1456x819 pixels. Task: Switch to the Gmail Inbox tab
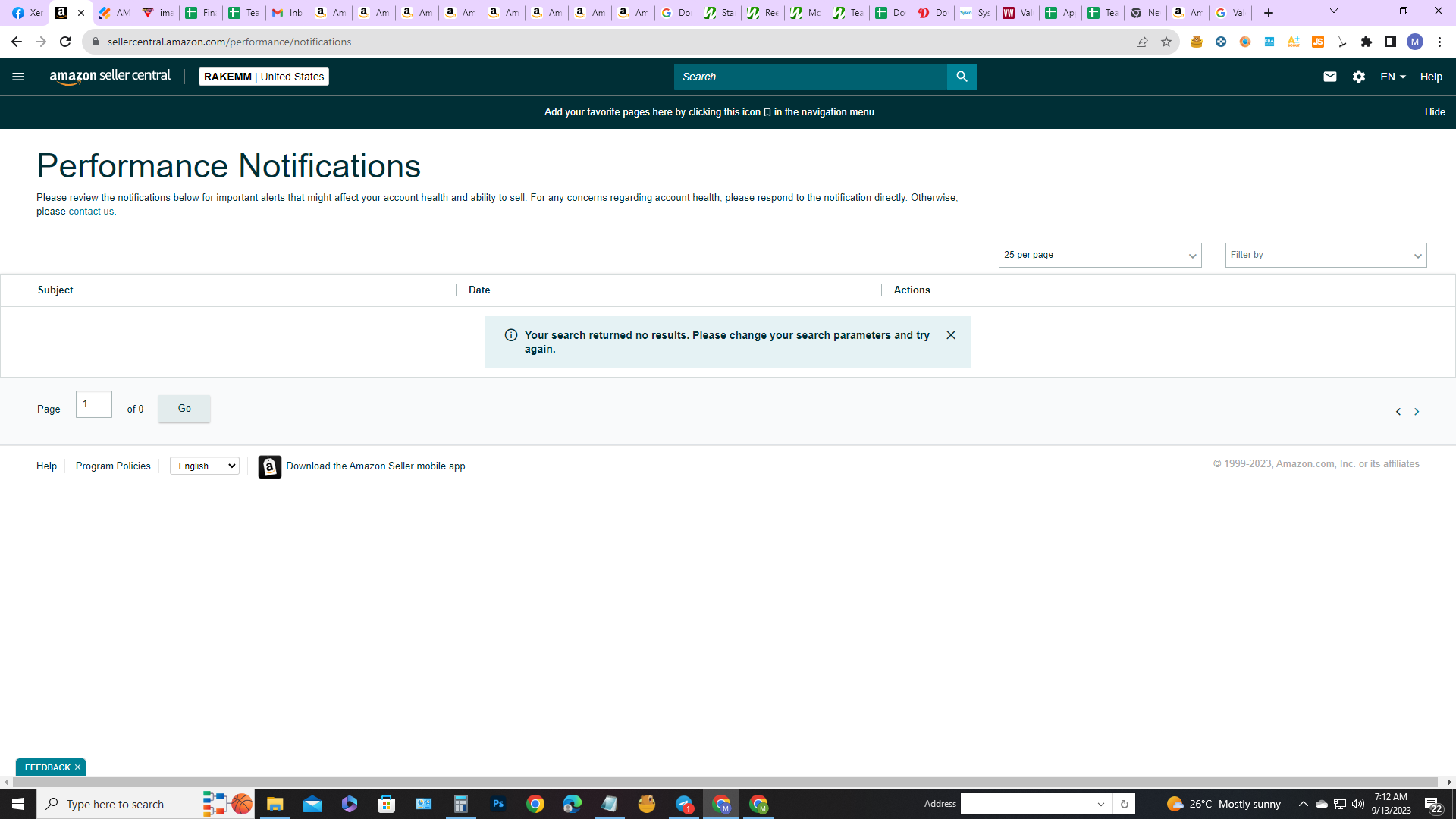[x=287, y=13]
